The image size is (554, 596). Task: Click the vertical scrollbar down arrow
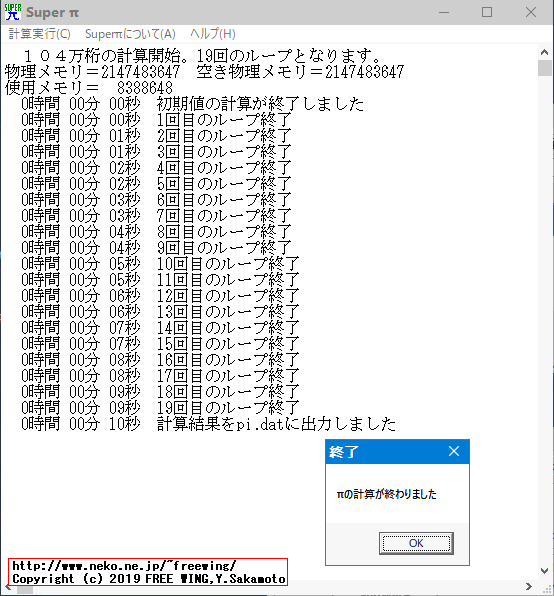click(545, 571)
